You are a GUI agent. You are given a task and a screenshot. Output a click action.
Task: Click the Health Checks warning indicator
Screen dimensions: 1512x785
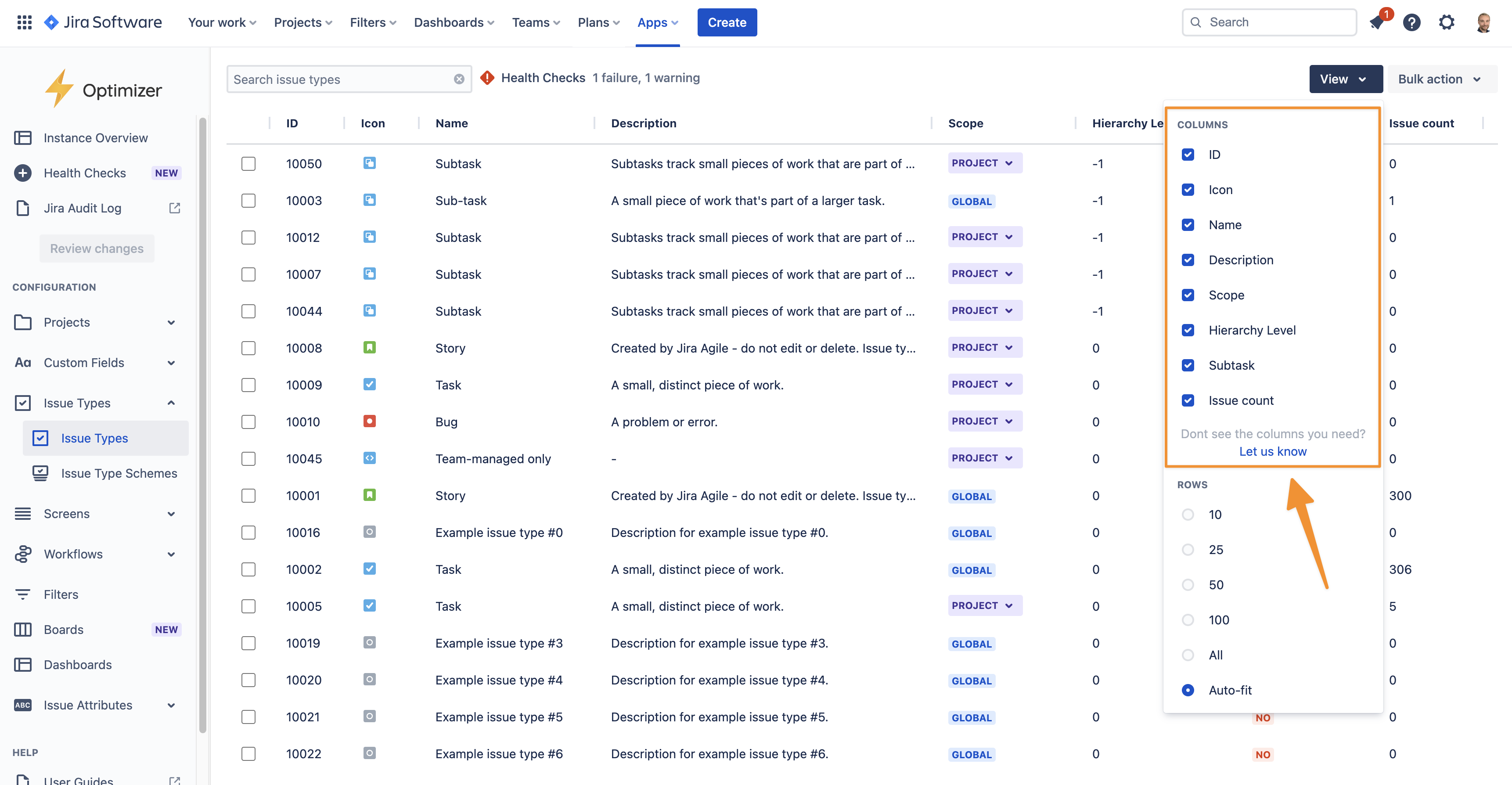(487, 78)
